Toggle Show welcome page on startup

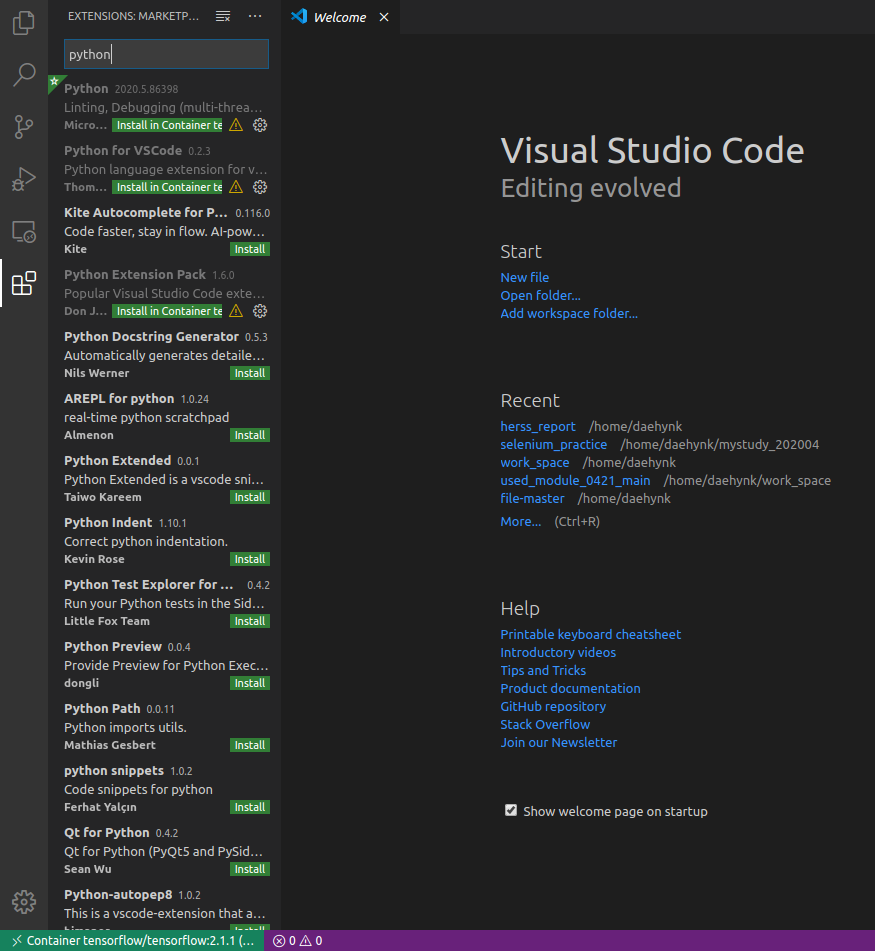[x=511, y=810]
